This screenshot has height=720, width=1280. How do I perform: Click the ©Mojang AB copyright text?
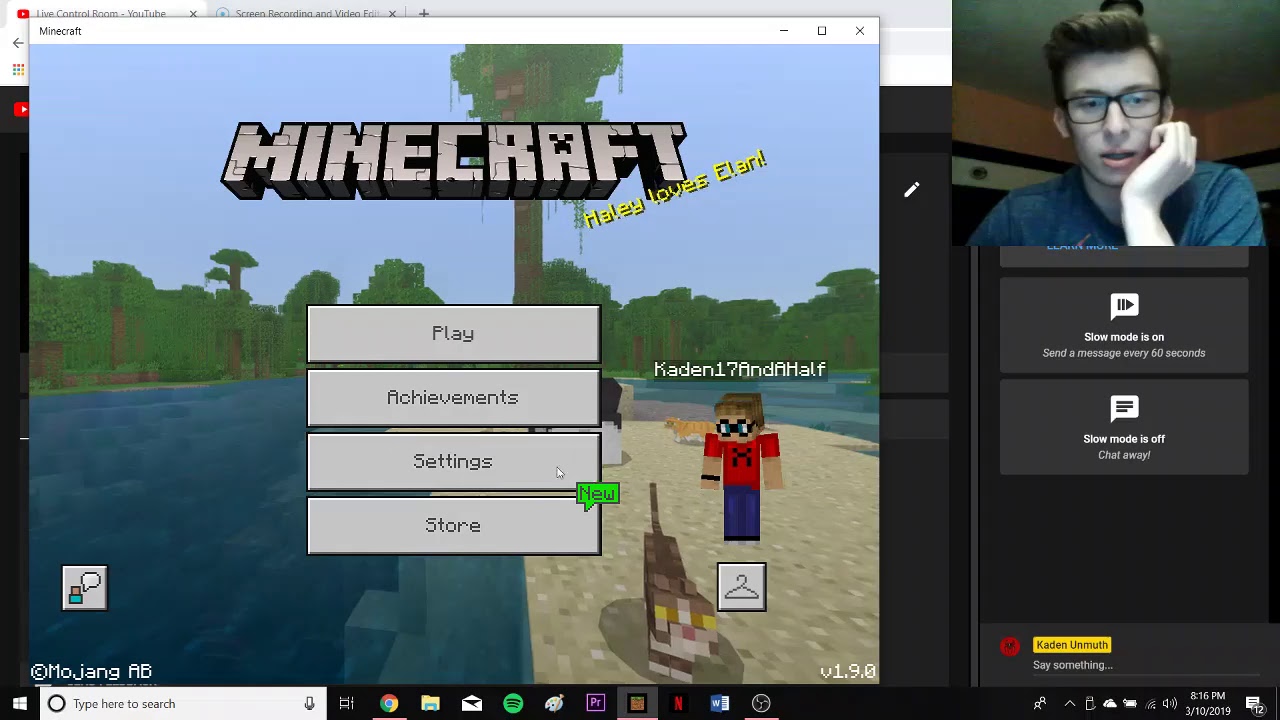click(91, 672)
